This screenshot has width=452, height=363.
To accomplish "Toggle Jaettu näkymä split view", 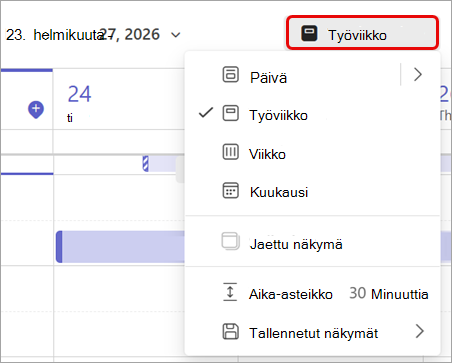I will tap(312, 243).
